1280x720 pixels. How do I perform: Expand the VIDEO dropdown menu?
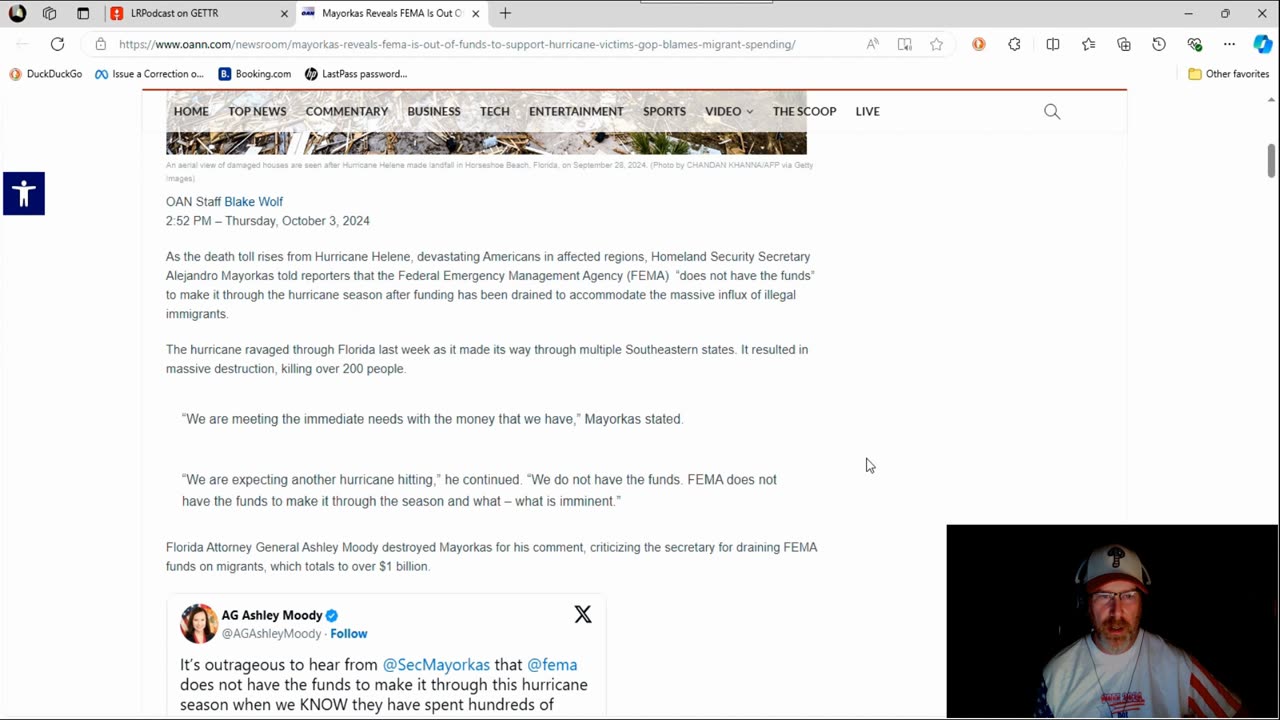(729, 111)
